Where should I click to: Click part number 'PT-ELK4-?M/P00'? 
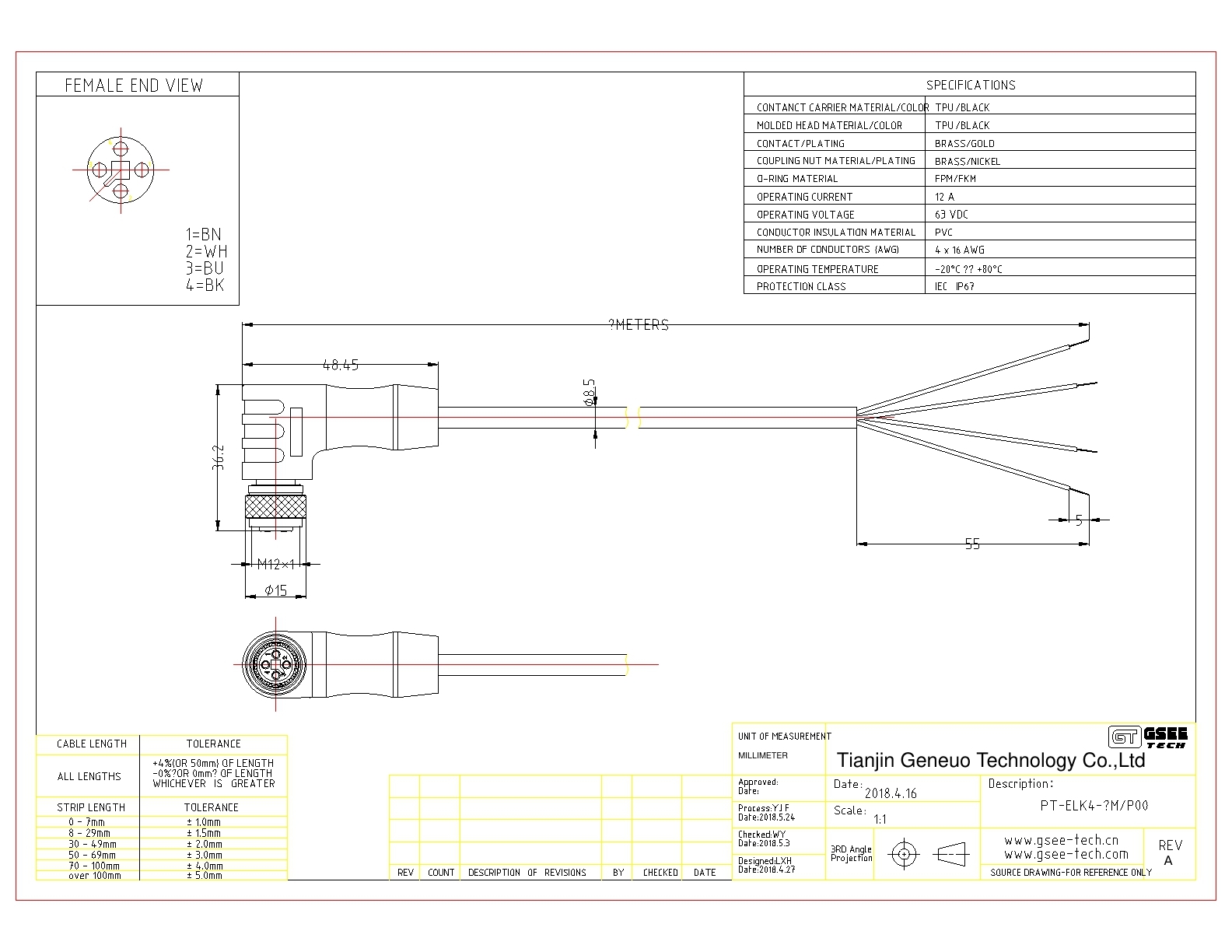pos(1094,806)
